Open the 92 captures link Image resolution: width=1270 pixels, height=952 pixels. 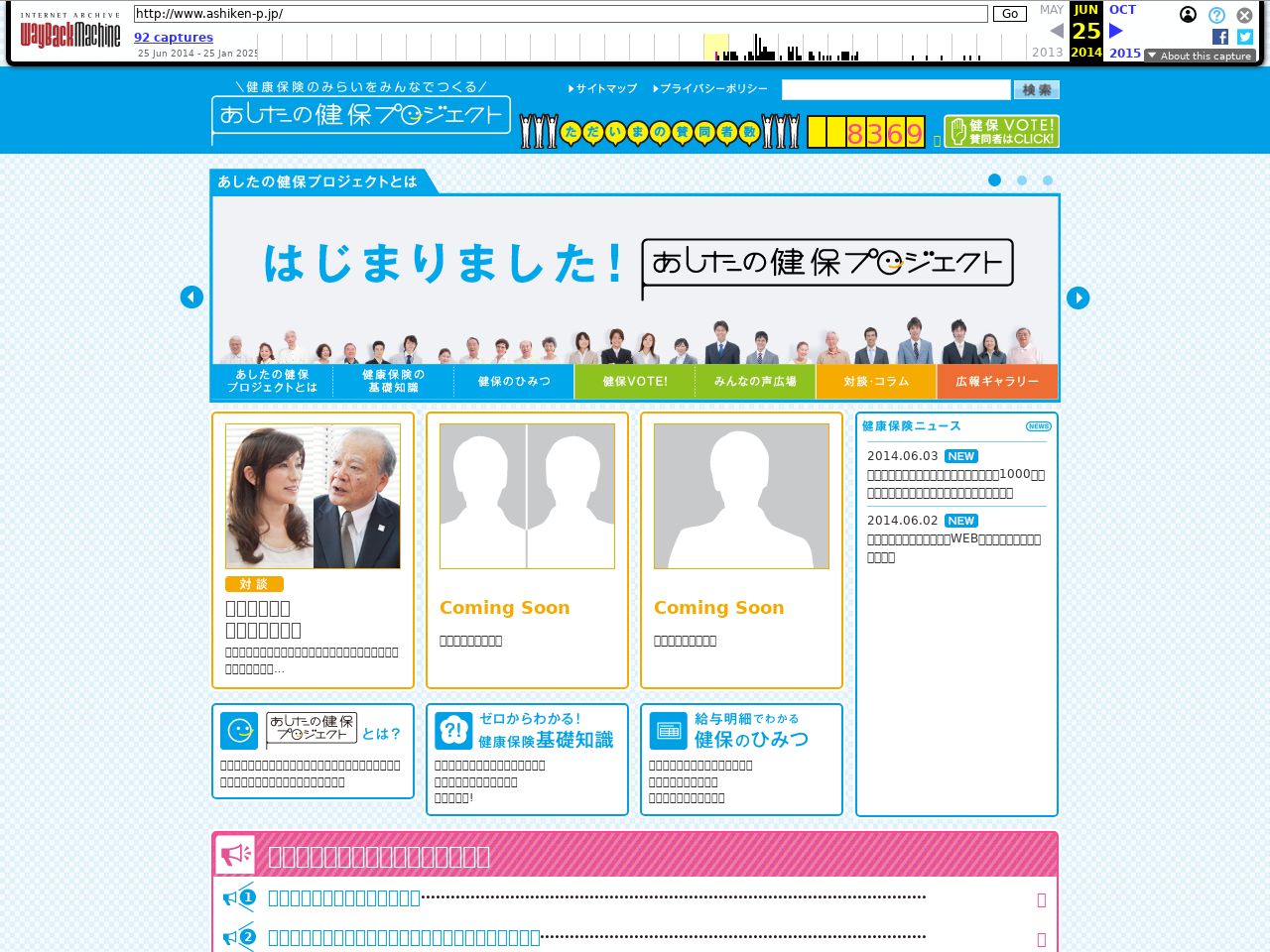(x=174, y=38)
